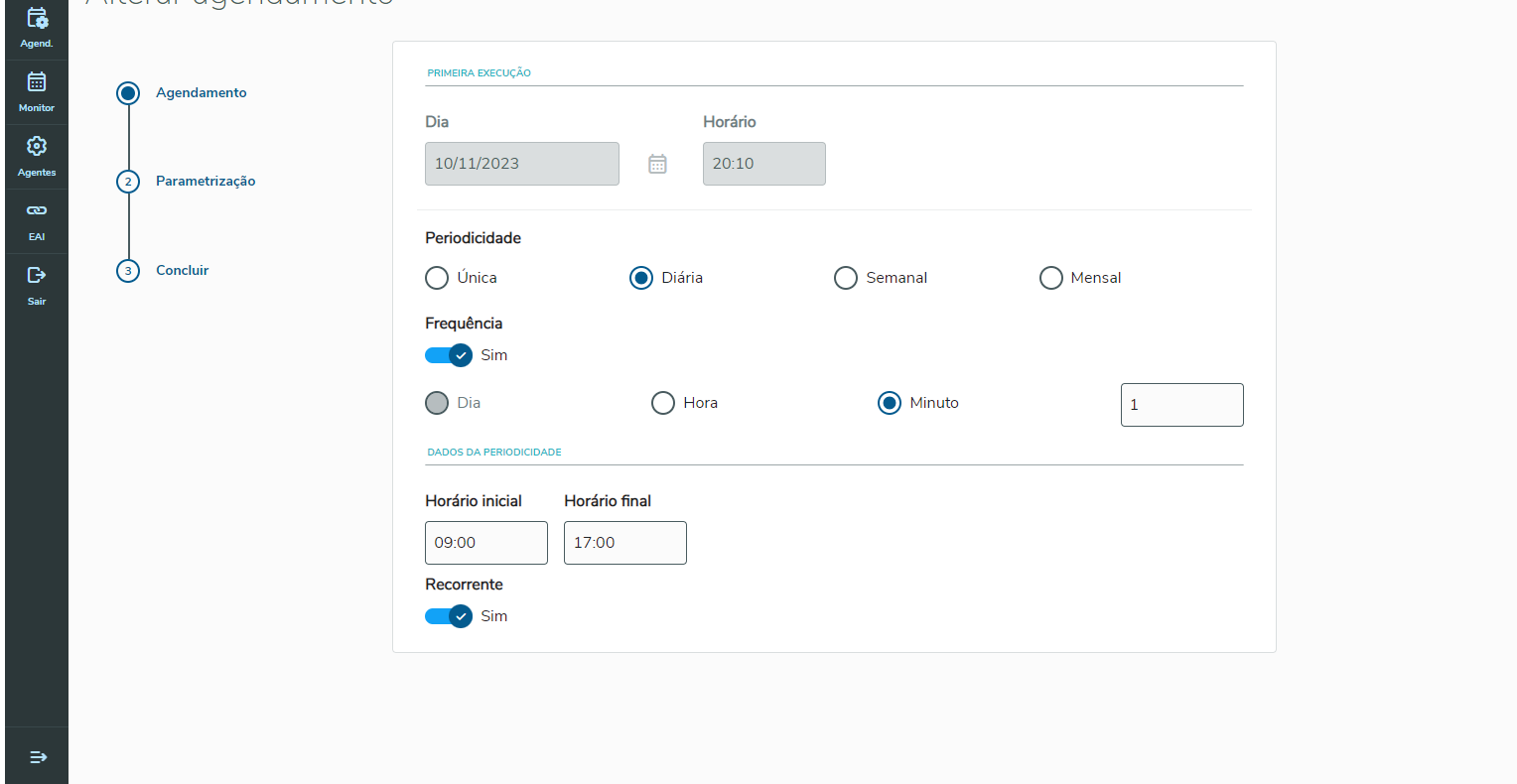Turn off the Recorrente toggle
1517x784 pixels.
point(449,615)
